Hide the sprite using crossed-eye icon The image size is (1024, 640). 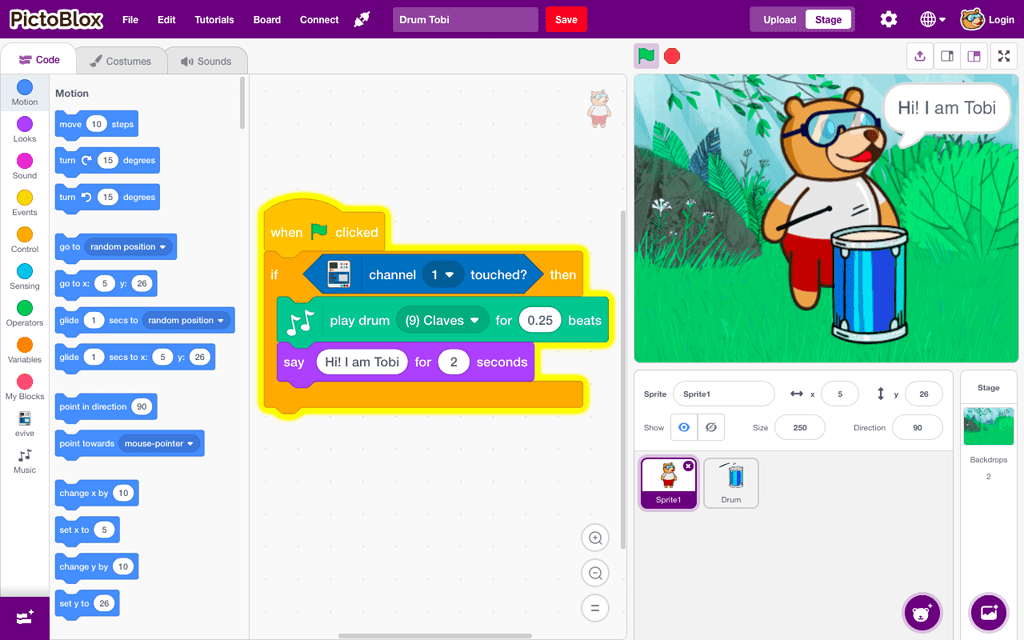[x=711, y=428]
